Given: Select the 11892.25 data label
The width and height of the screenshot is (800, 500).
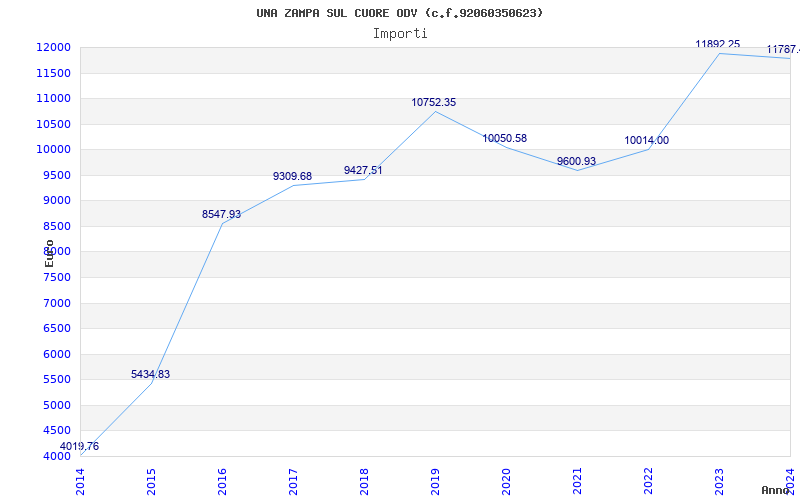Looking at the screenshot, I should (717, 44).
